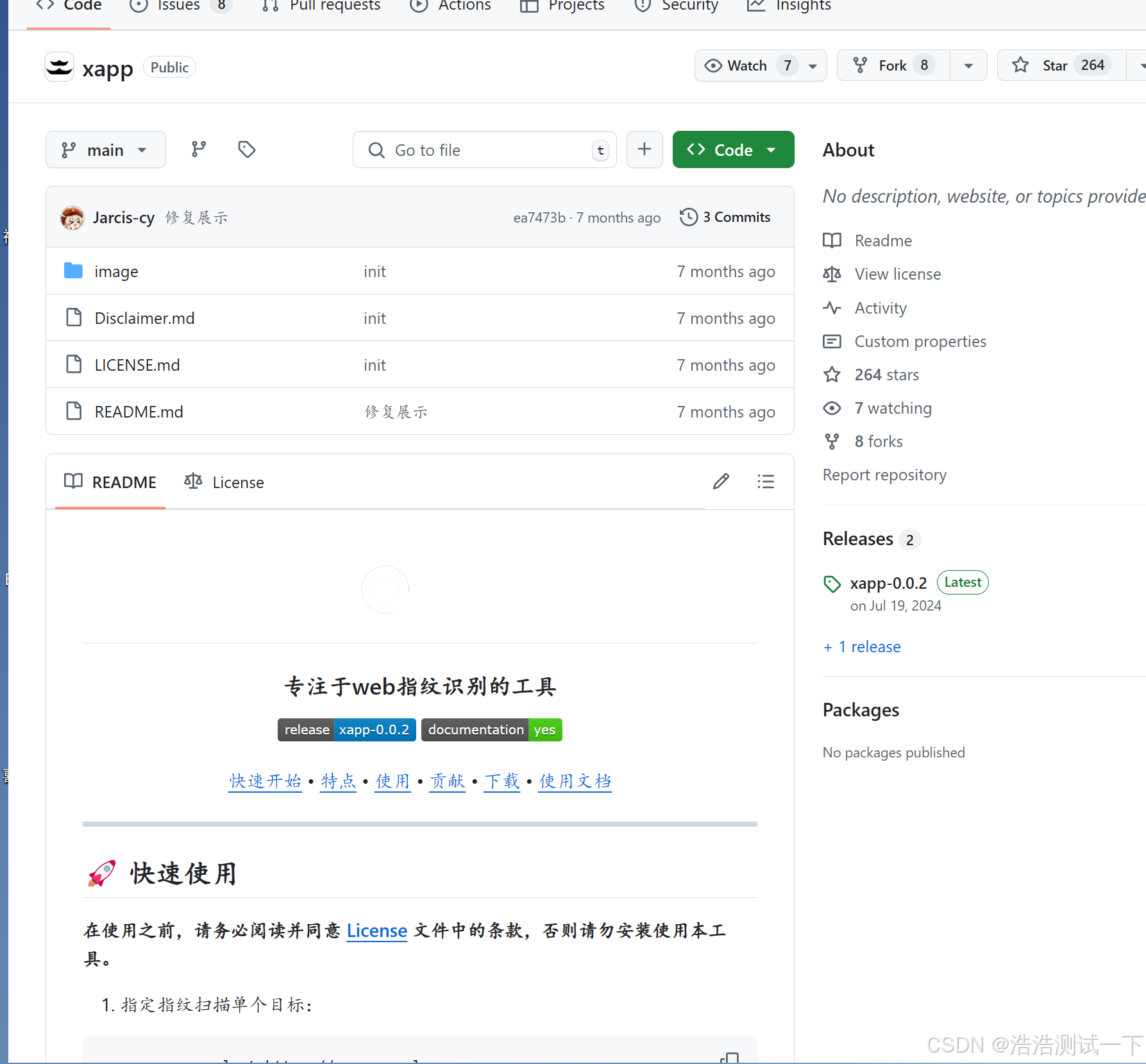
Task: Open the main branch selector dropdown
Action: 106,150
